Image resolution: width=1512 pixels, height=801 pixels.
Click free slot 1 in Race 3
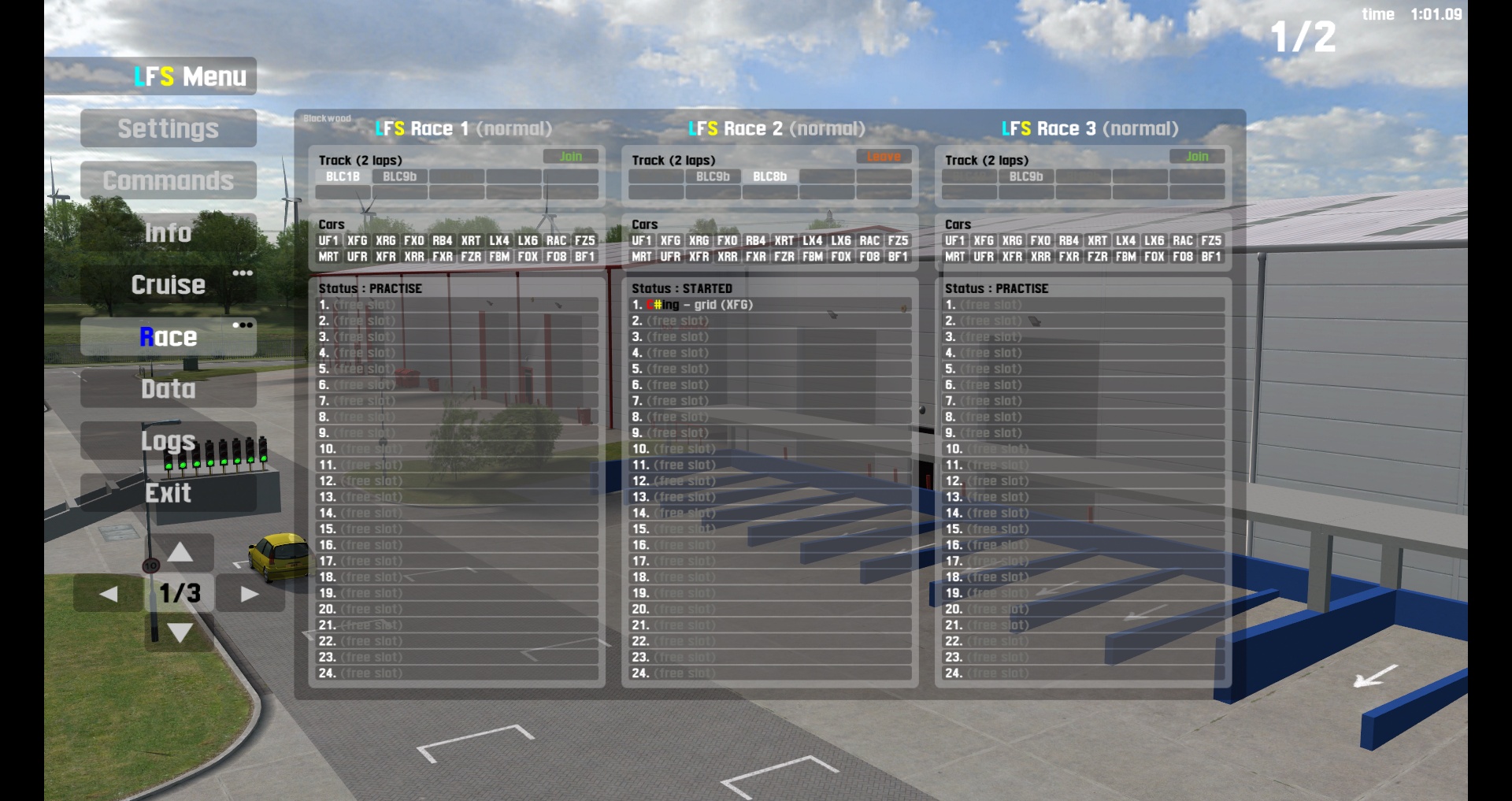click(x=1084, y=305)
